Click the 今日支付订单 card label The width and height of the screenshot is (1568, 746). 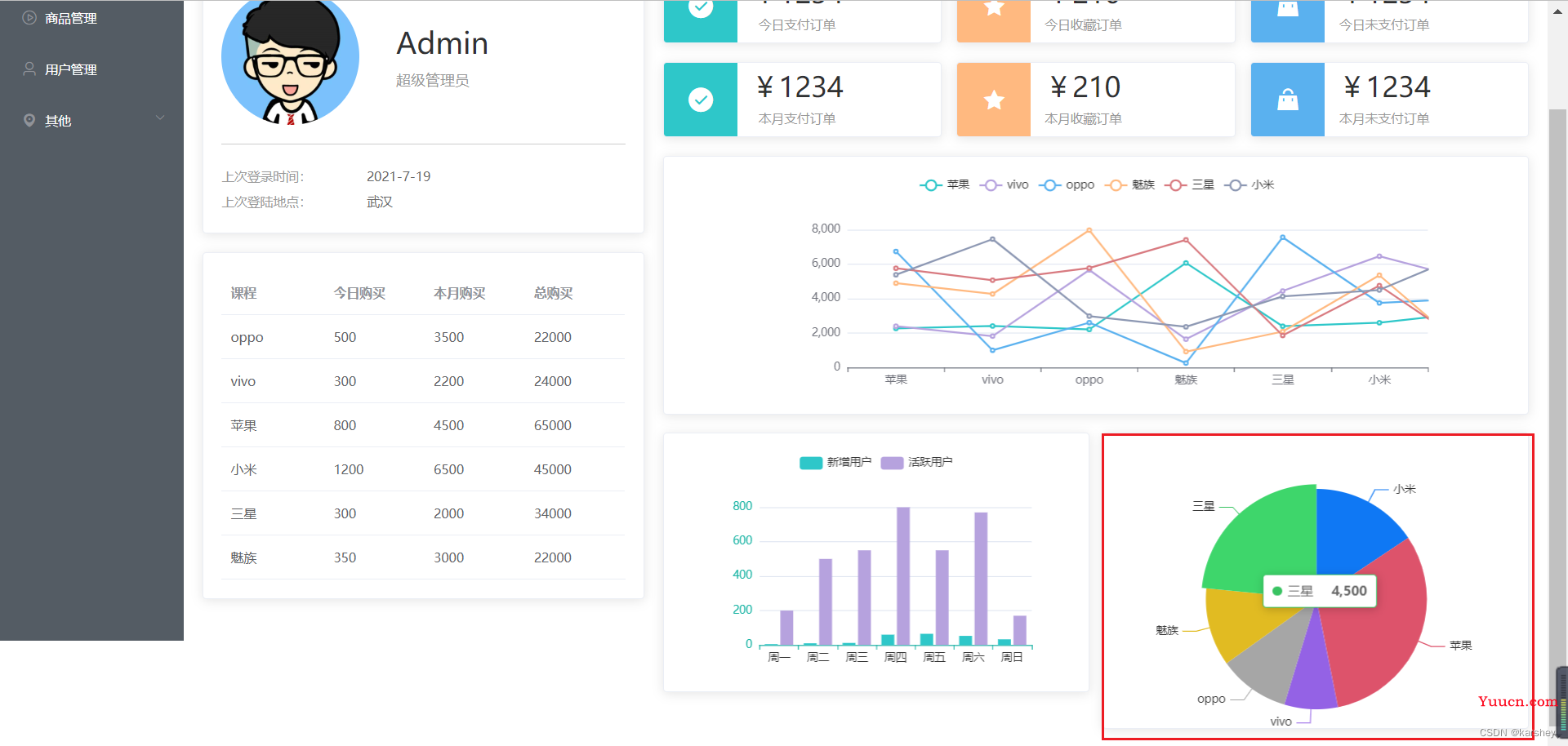click(797, 25)
